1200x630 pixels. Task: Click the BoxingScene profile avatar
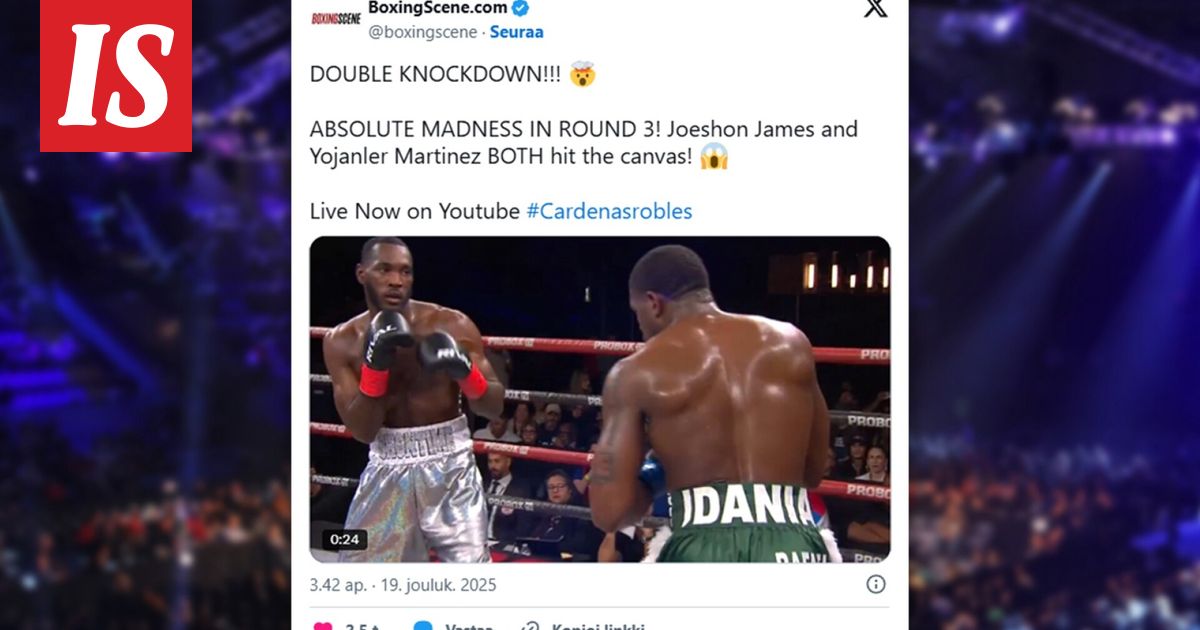(x=335, y=17)
